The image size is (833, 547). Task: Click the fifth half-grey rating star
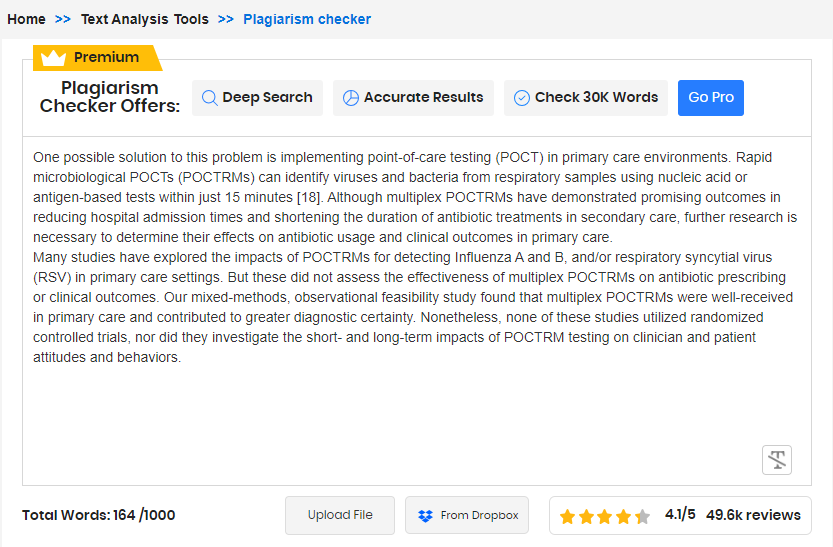tap(643, 517)
